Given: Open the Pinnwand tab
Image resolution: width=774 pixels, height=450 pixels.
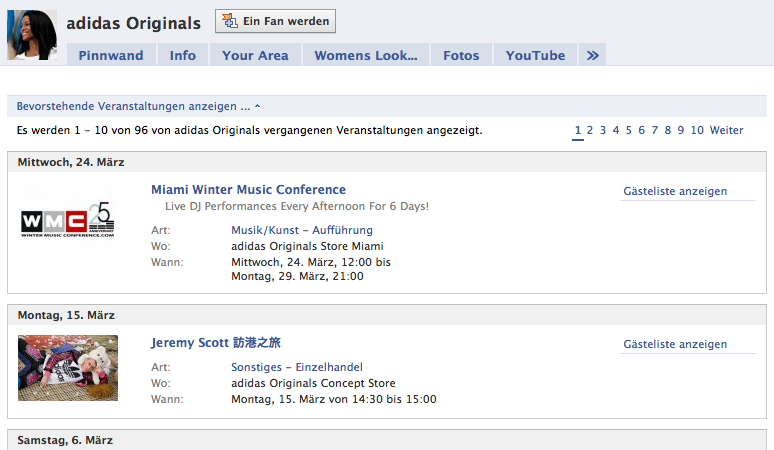Looking at the screenshot, I should [111, 55].
